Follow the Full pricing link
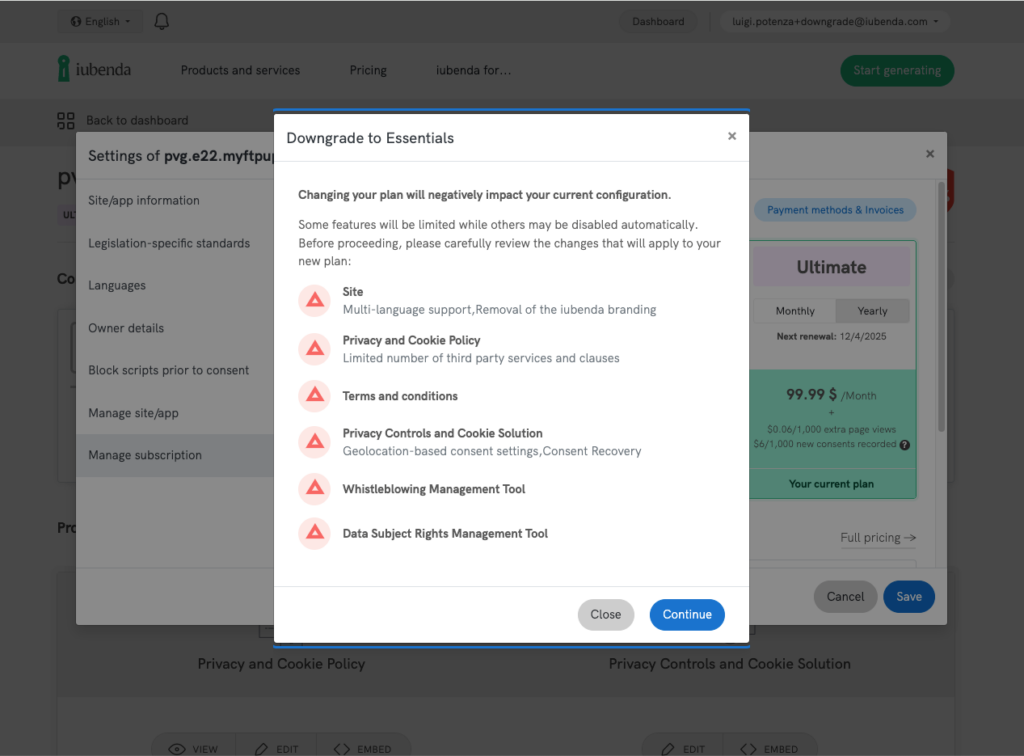Viewport: 1024px width, 756px height. [x=878, y=538]
